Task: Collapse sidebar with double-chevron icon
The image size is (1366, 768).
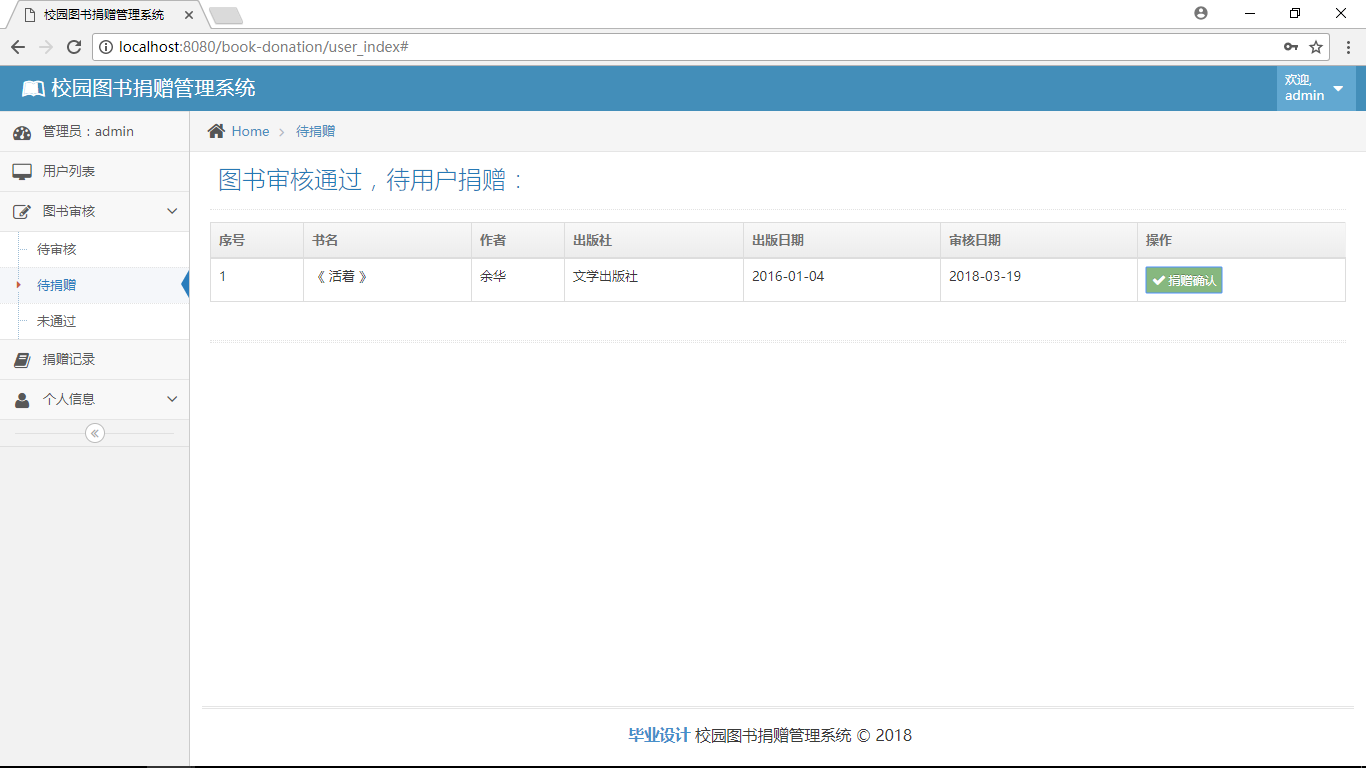Action: (x=95, y=433)
